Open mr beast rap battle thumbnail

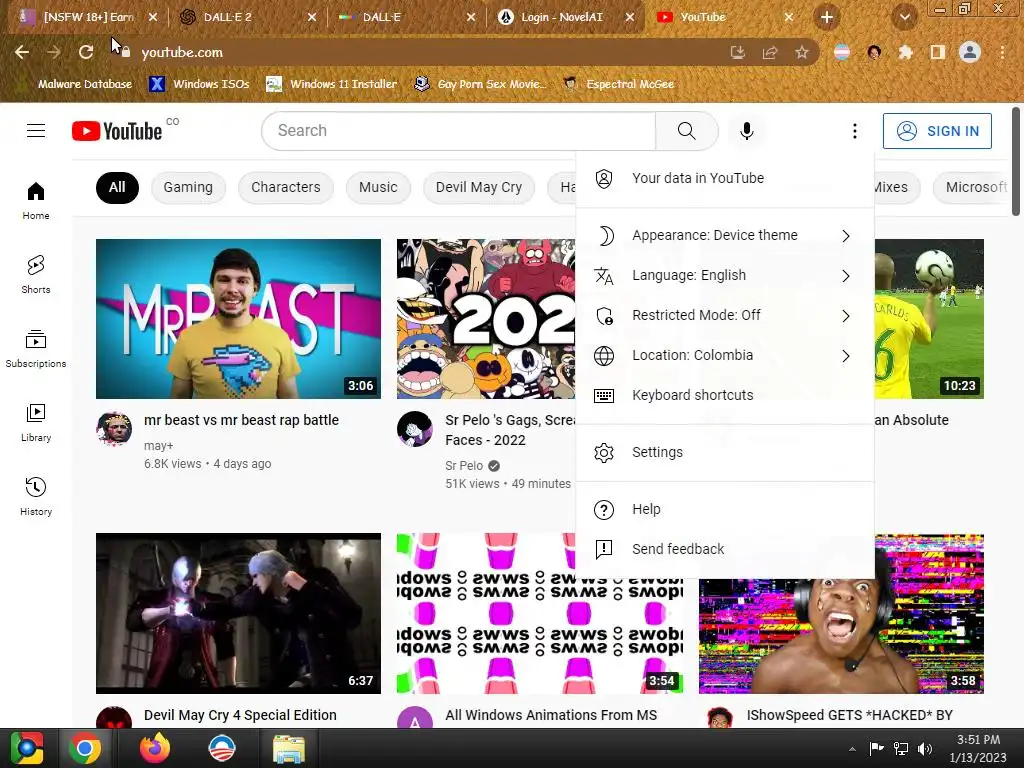click(x=238, y=319)
